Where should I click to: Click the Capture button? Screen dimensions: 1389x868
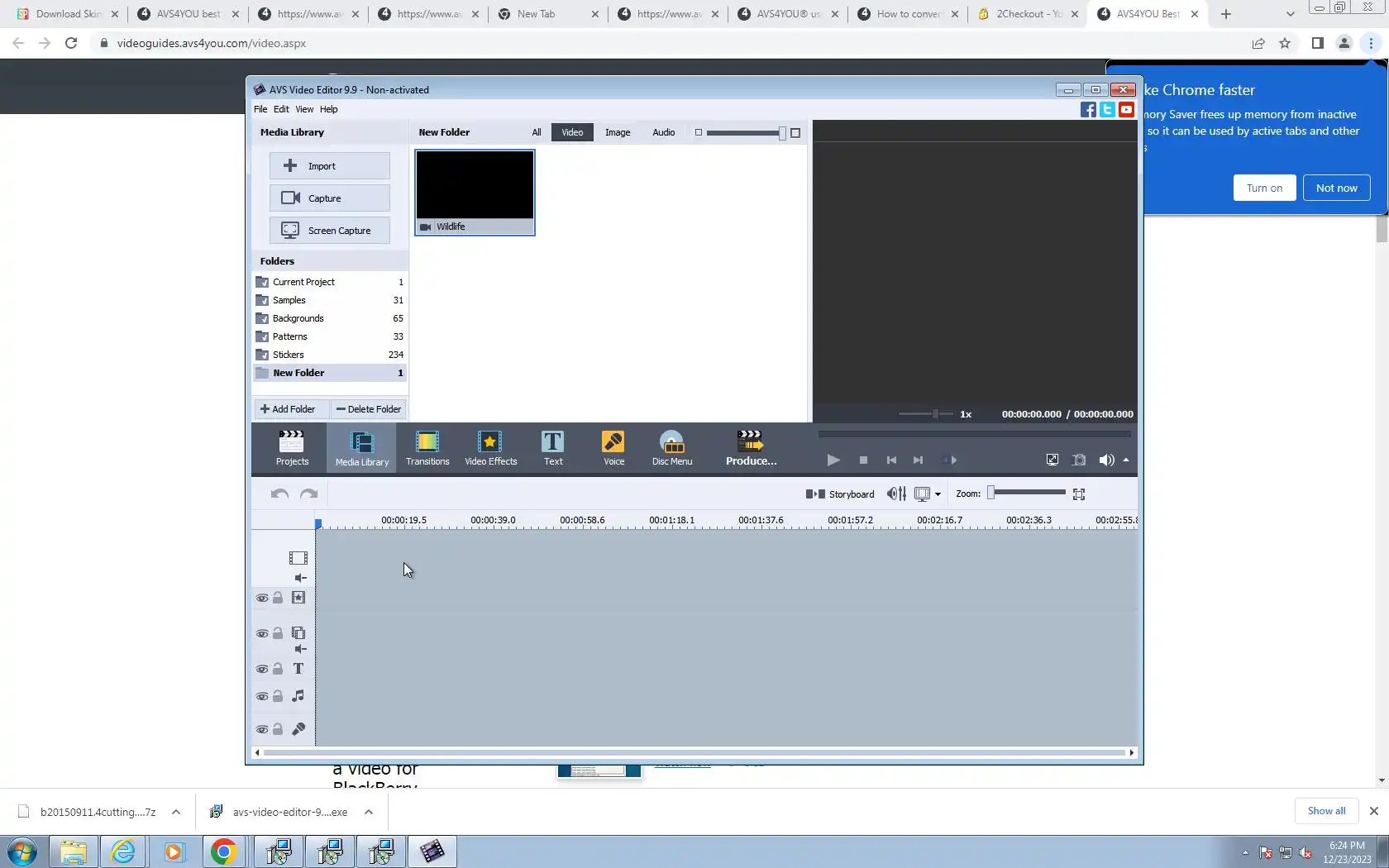pos(330,198)
